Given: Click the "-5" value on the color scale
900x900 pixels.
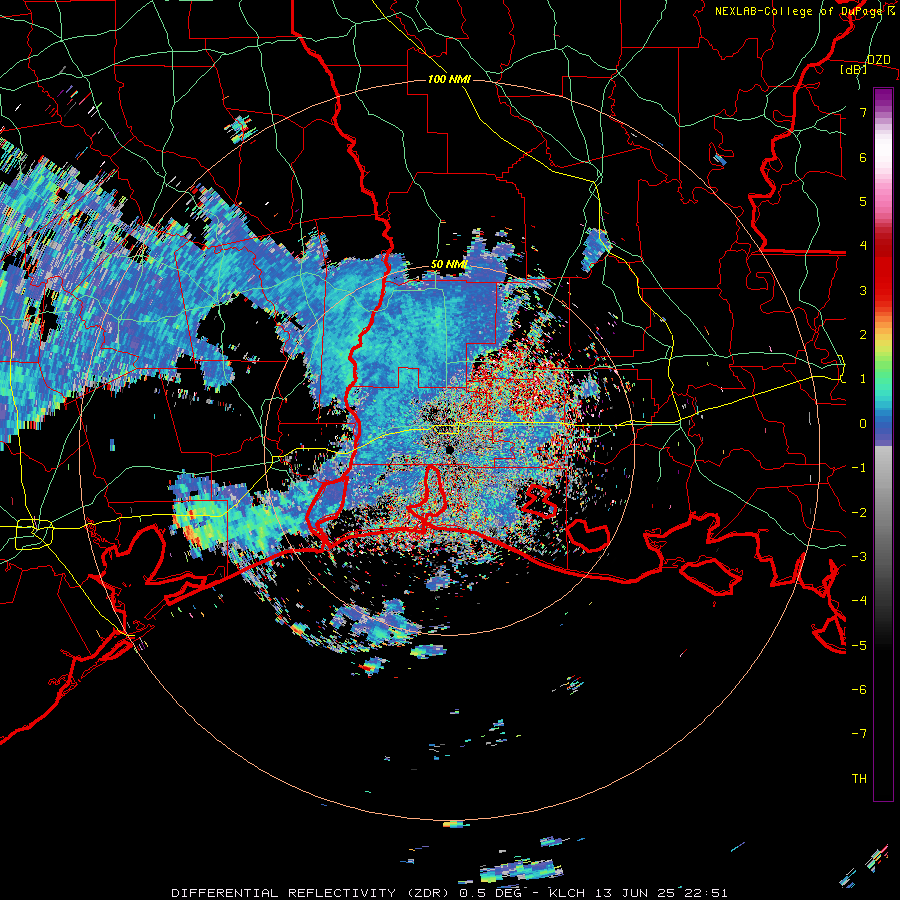Looking at the screenshot, I should [859, 645].
